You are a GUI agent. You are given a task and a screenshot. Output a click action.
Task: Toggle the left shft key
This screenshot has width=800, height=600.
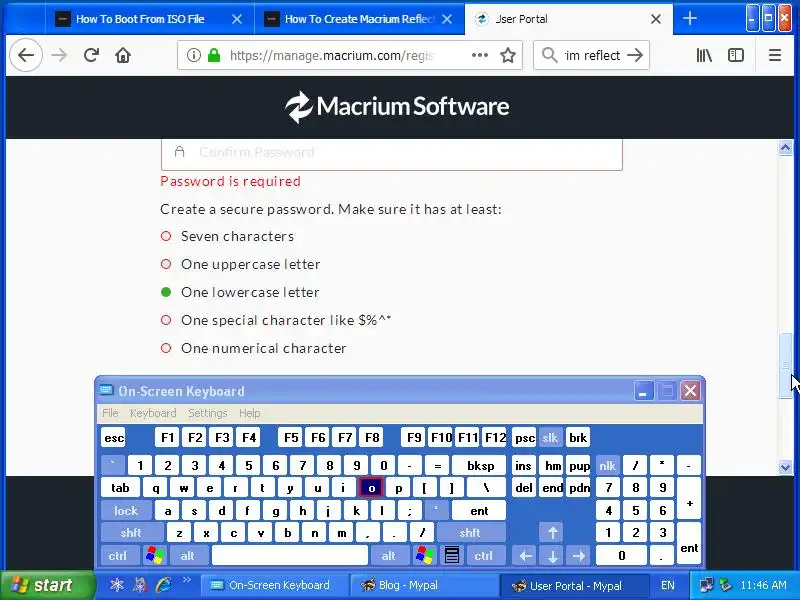(x=131, y=533)
